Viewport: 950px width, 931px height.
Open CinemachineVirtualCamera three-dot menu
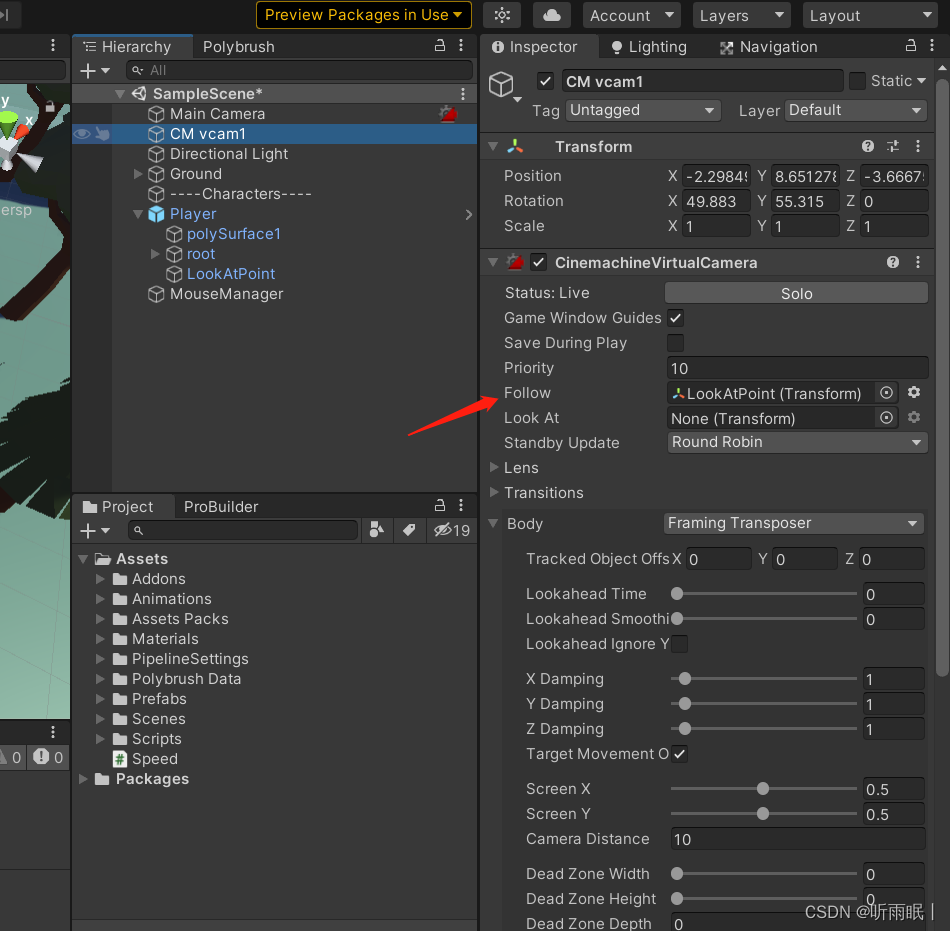tap(918, 262)
